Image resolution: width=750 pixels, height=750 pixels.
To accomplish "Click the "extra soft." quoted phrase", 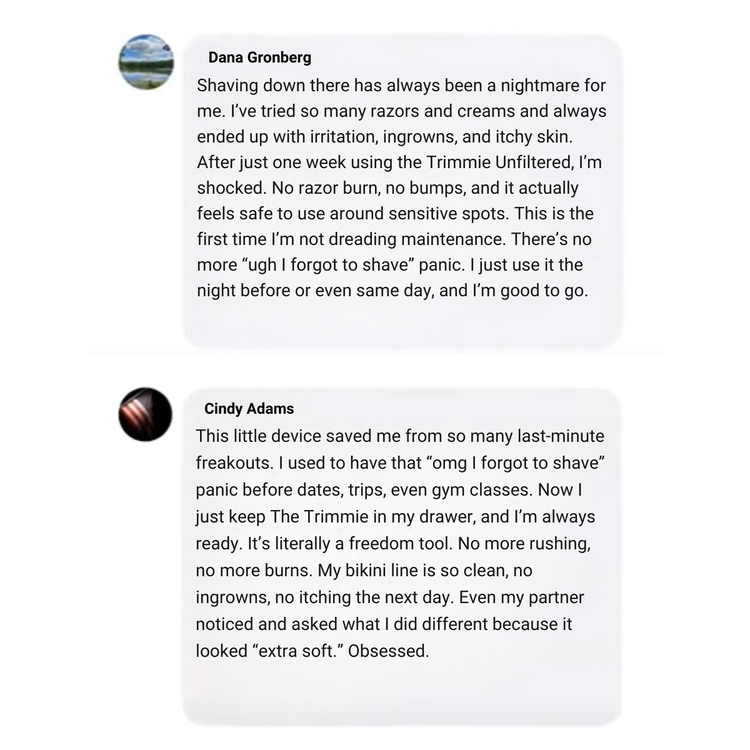I will click(x=300, y=652).
